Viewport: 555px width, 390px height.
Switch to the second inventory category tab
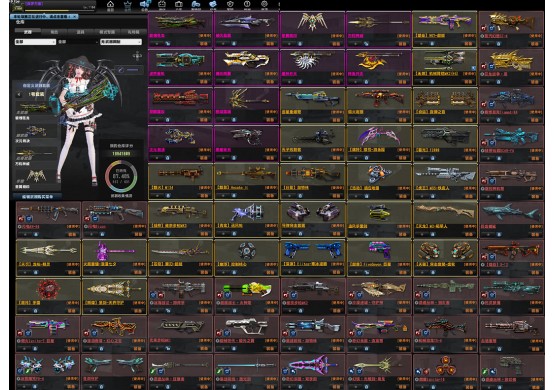[x=54, y=32]
